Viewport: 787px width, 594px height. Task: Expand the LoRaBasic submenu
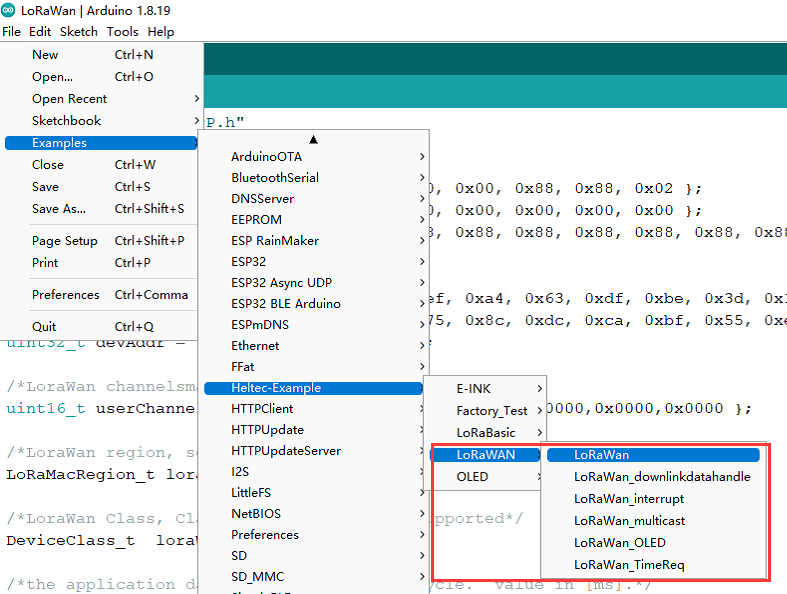pyautogui.click(x=486, y=433)
